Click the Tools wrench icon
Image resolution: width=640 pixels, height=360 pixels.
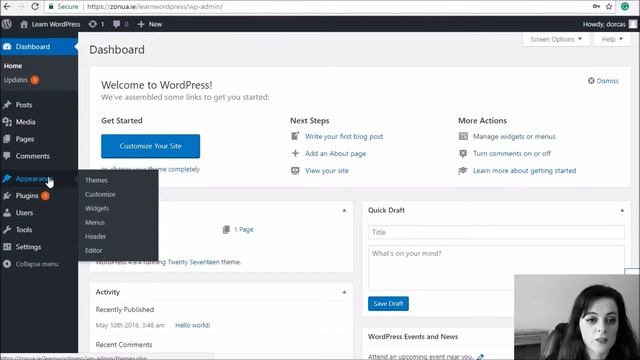pos(7,230)
